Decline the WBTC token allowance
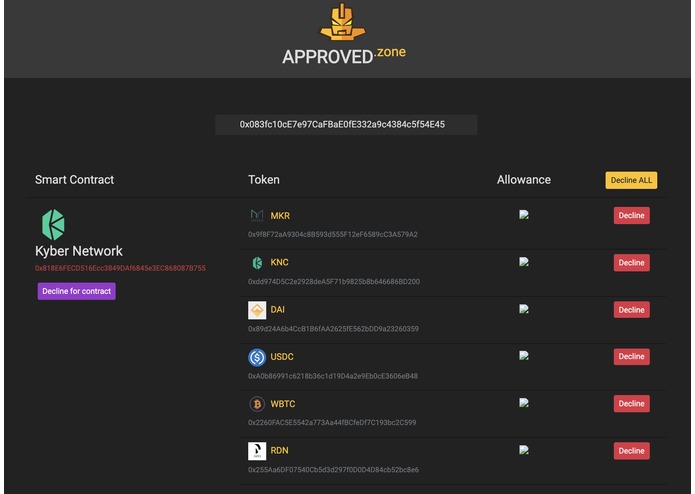The image size is (695, 494). coord(632,404)
